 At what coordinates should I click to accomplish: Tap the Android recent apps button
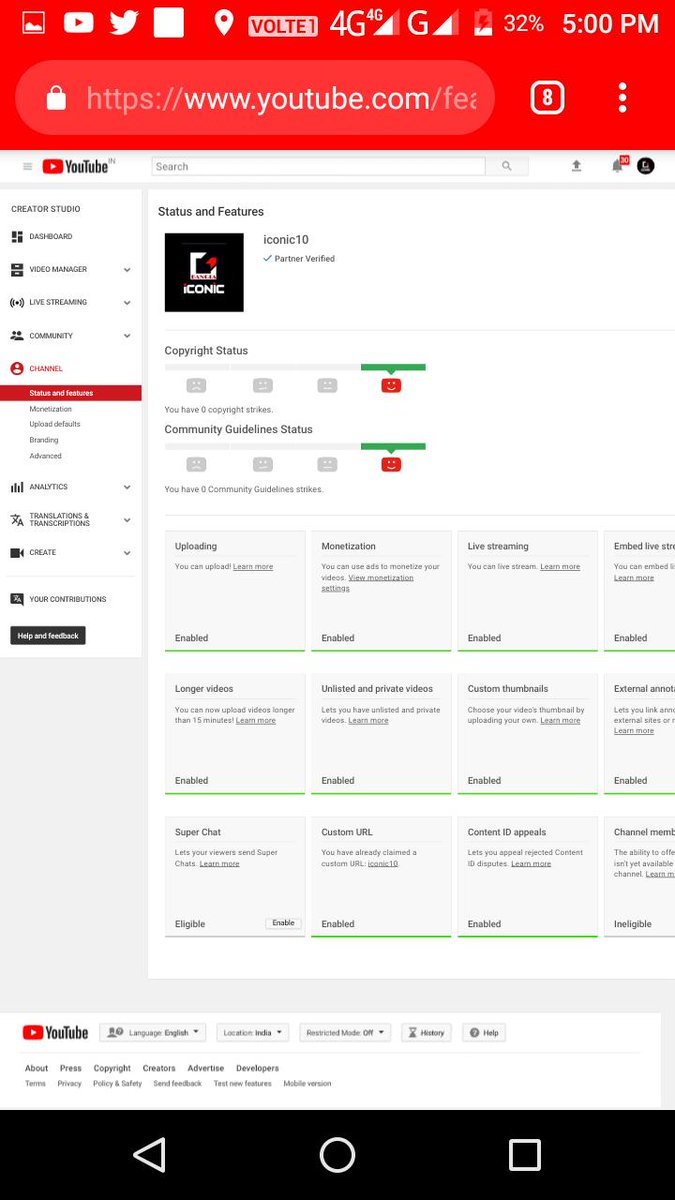(x=524, y=1155)
